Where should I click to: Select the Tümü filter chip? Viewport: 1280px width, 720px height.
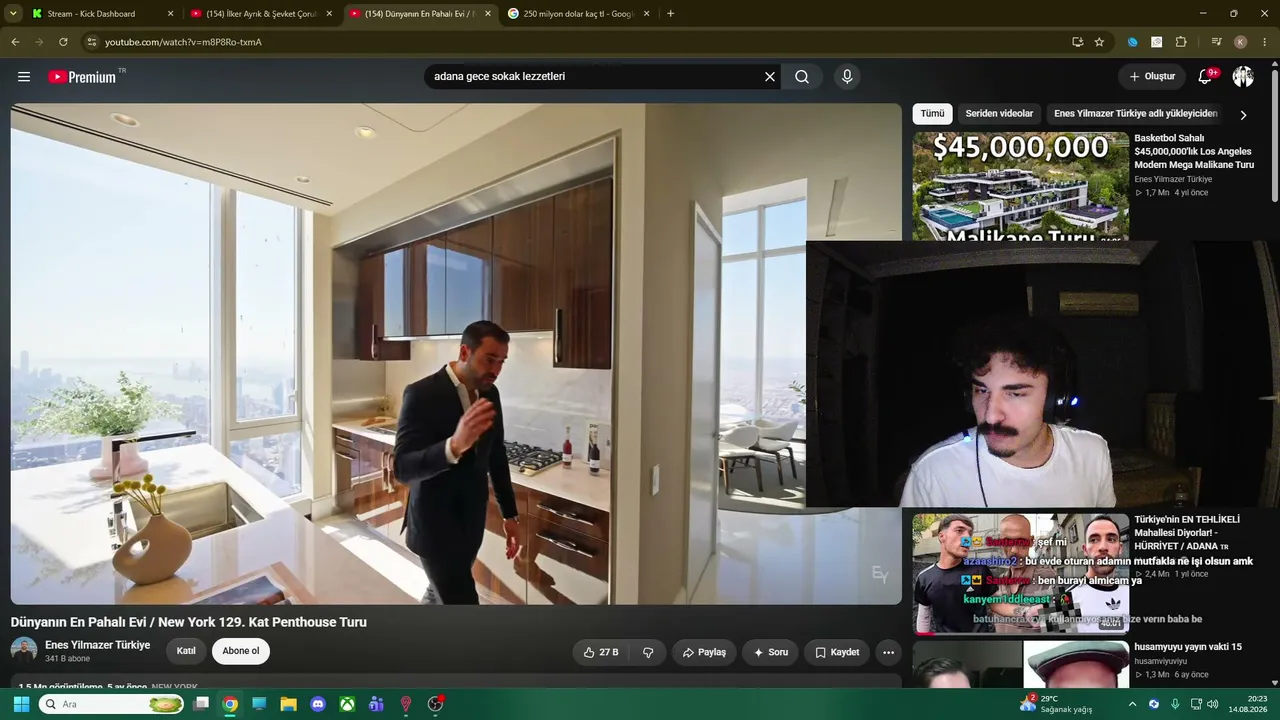[932, 114]
